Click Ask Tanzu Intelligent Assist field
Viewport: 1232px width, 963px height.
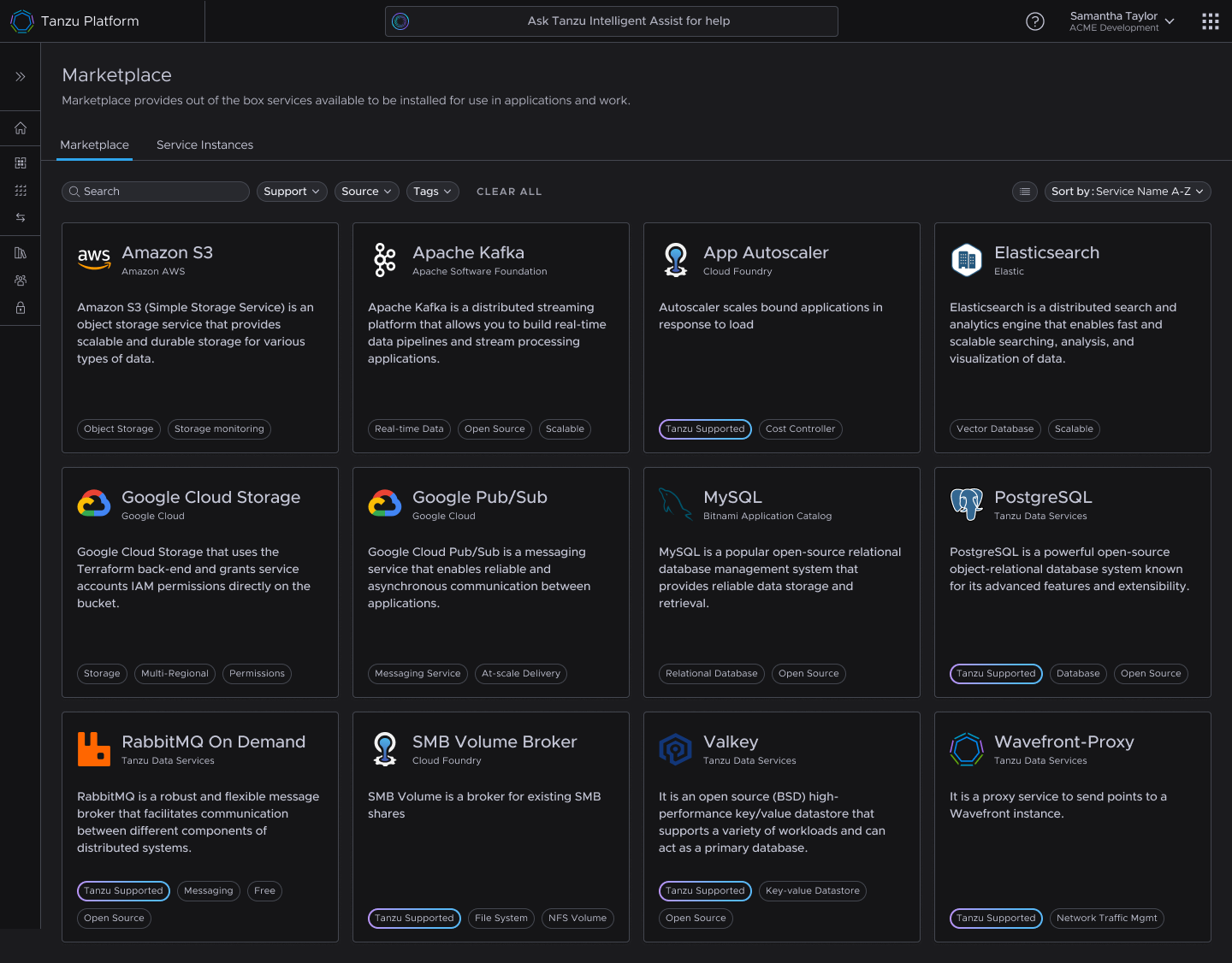(612, 21)
